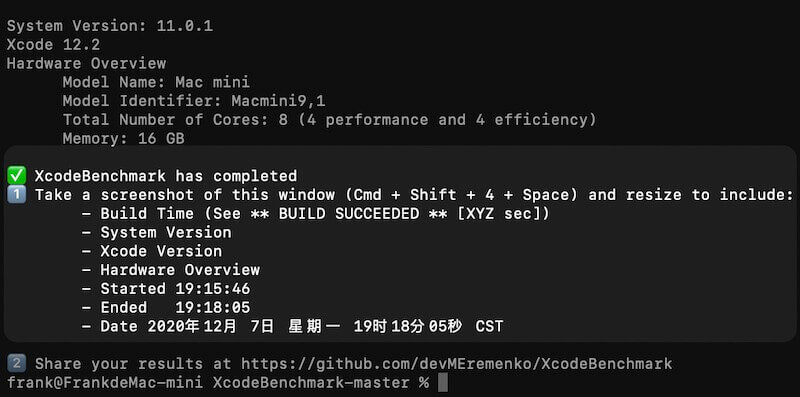
Task: Click the 'Model Identifier: Macmini9,1' line
Action: 194,101
